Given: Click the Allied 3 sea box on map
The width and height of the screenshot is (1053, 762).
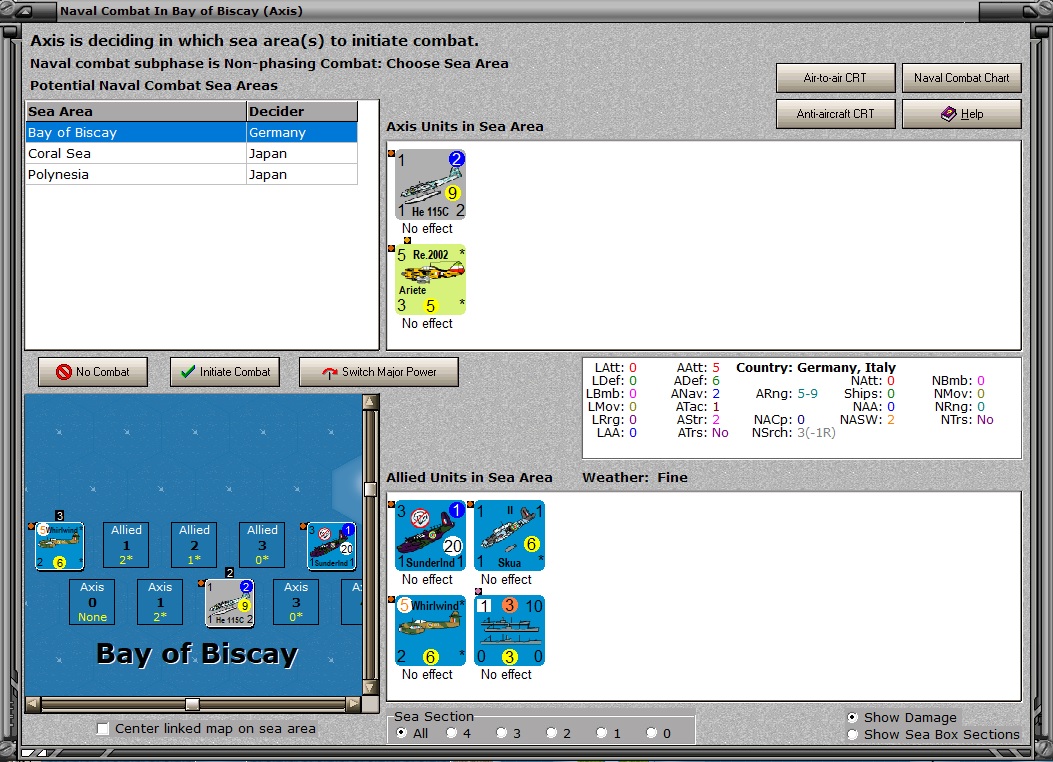Looking at the screenshot, I should pyautogui.click(x=262, y=545).
